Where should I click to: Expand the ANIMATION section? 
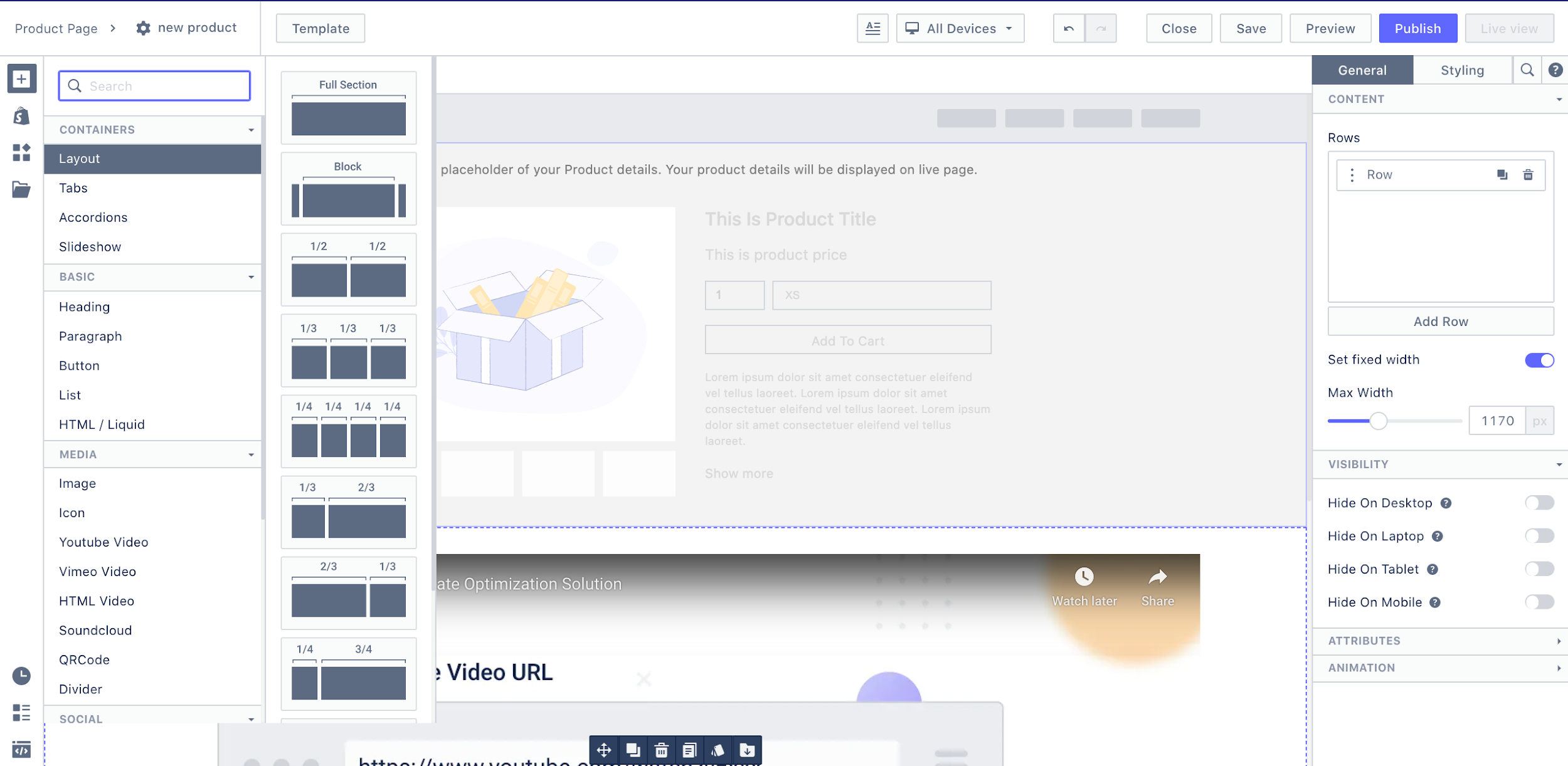click(x=1440, y=668)
